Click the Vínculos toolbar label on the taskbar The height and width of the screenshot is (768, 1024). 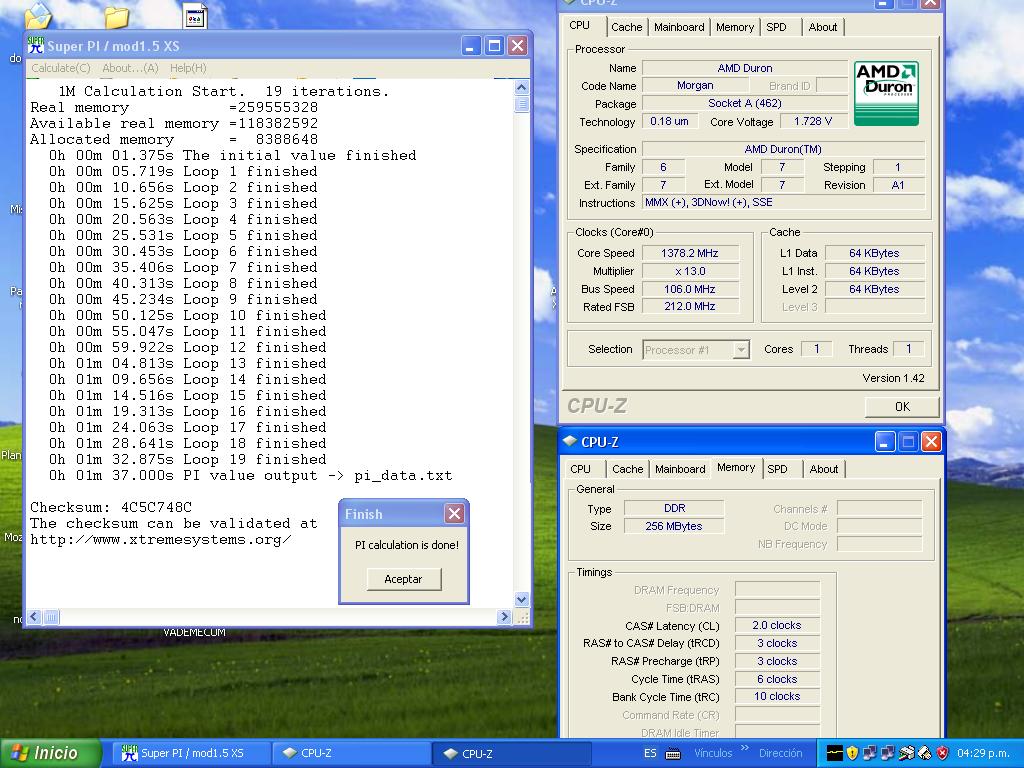[x=713, y=753]
